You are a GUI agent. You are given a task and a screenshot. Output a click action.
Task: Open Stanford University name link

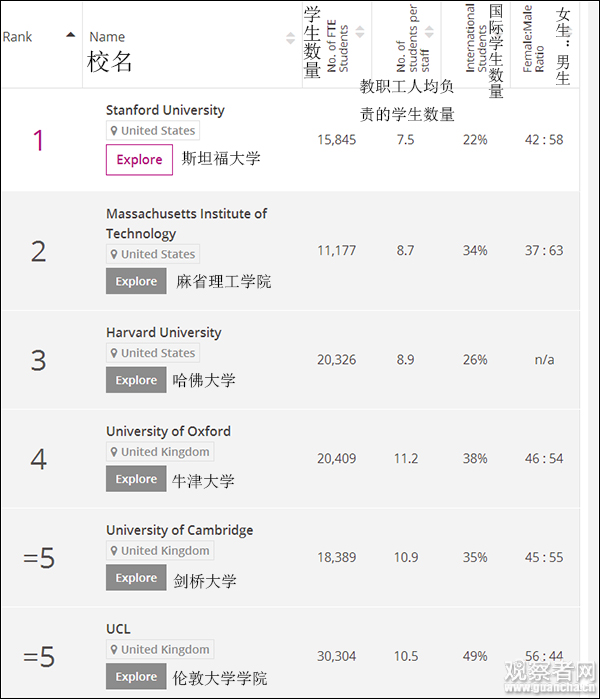(x=165, y=110)
